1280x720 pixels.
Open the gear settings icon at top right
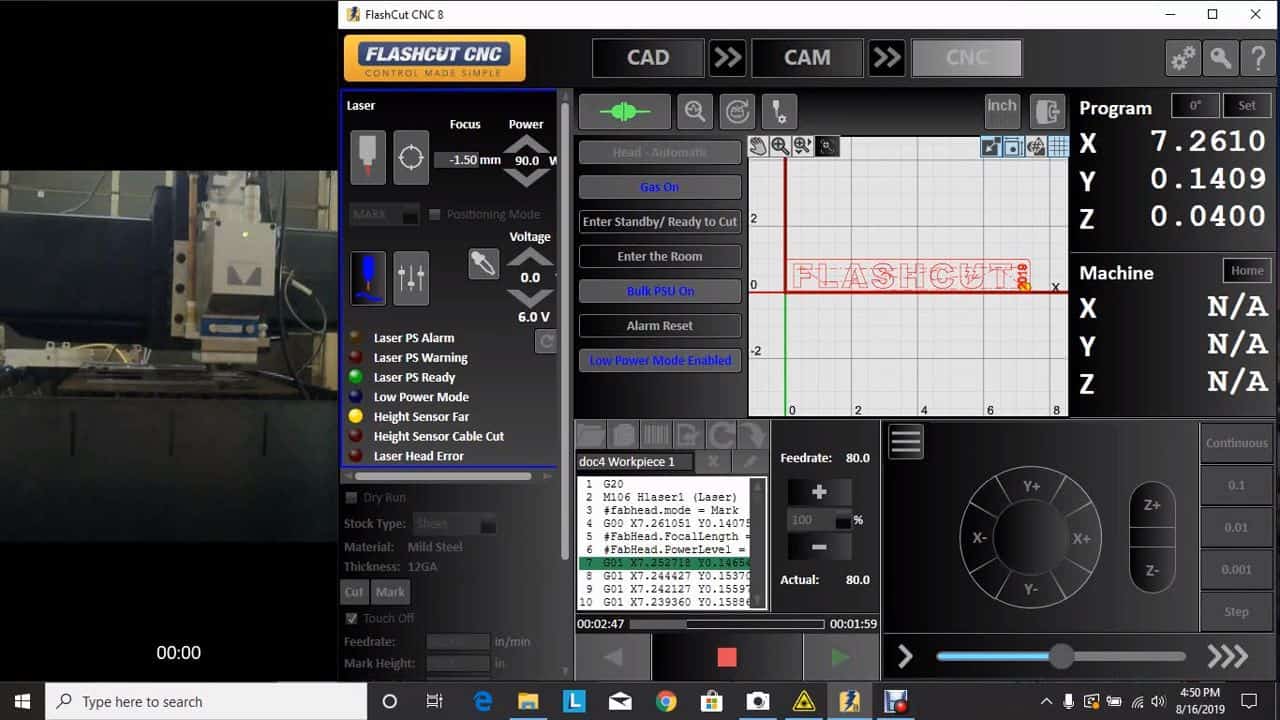click(1182, 58)
